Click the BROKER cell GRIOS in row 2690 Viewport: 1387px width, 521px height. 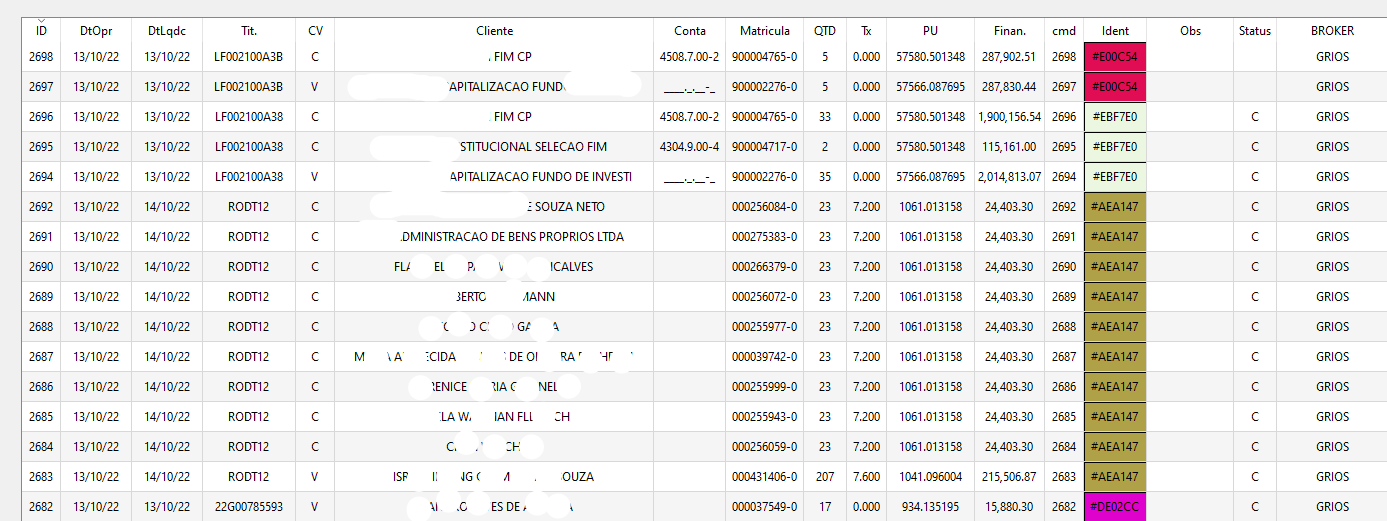pyautogui.click(x=1332, y=267)
